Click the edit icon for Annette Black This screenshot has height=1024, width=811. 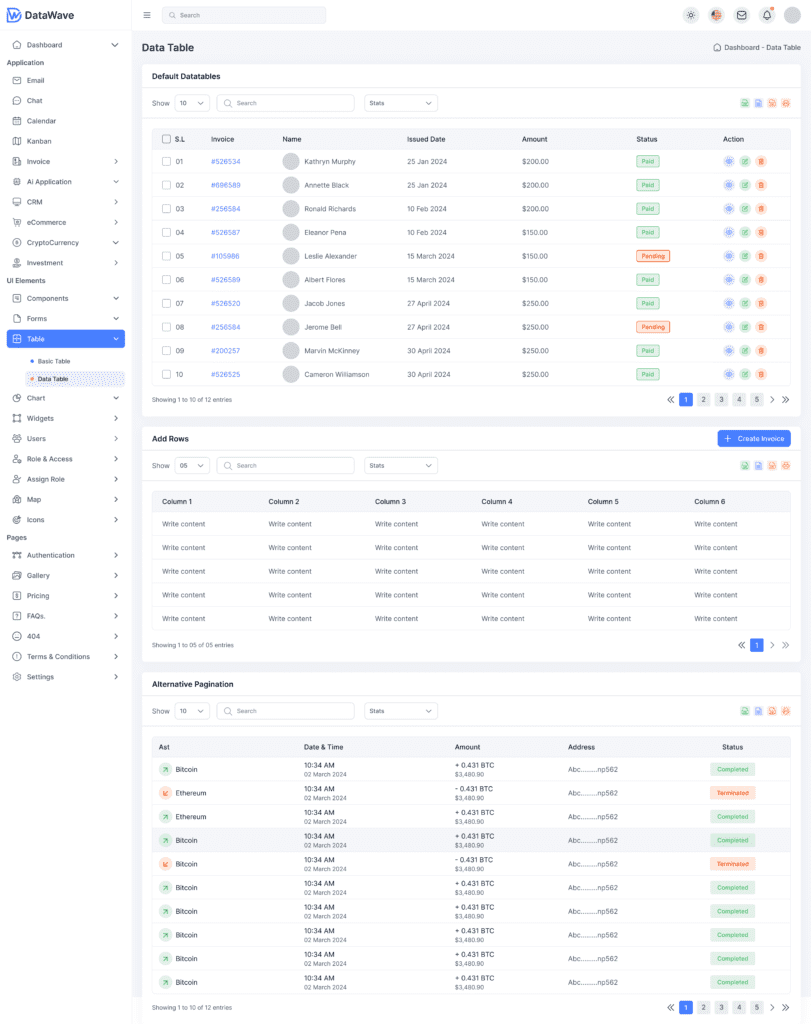(x=745, y=185)
